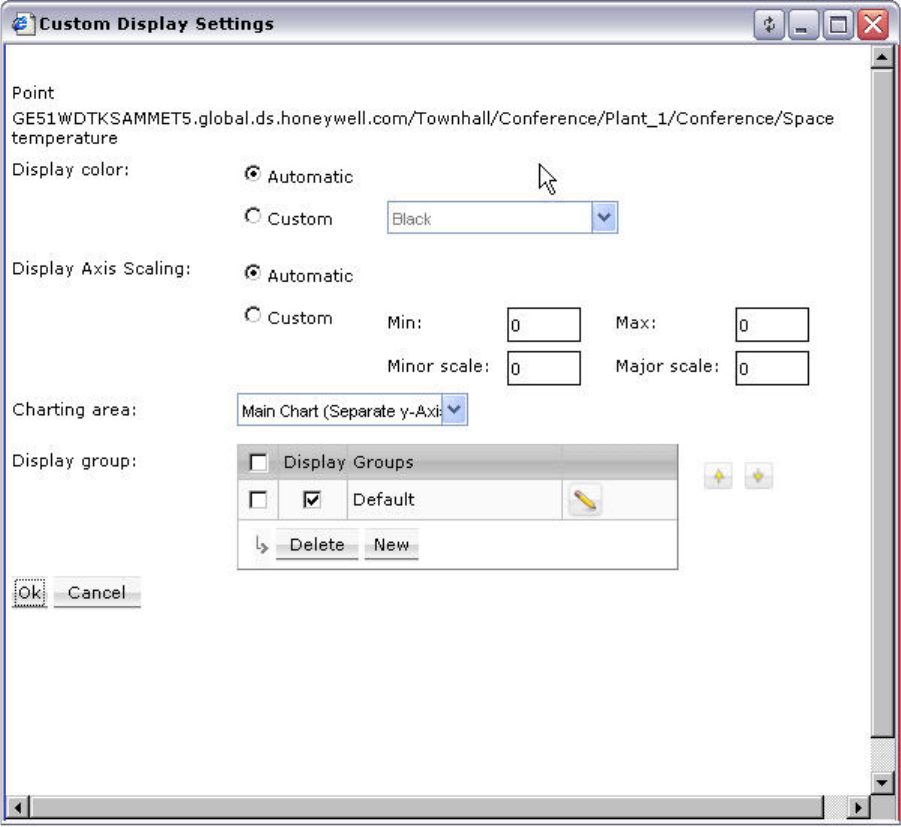
Task: Click the Min value input field
Action: pyautogui.click(x=543, y=325)
